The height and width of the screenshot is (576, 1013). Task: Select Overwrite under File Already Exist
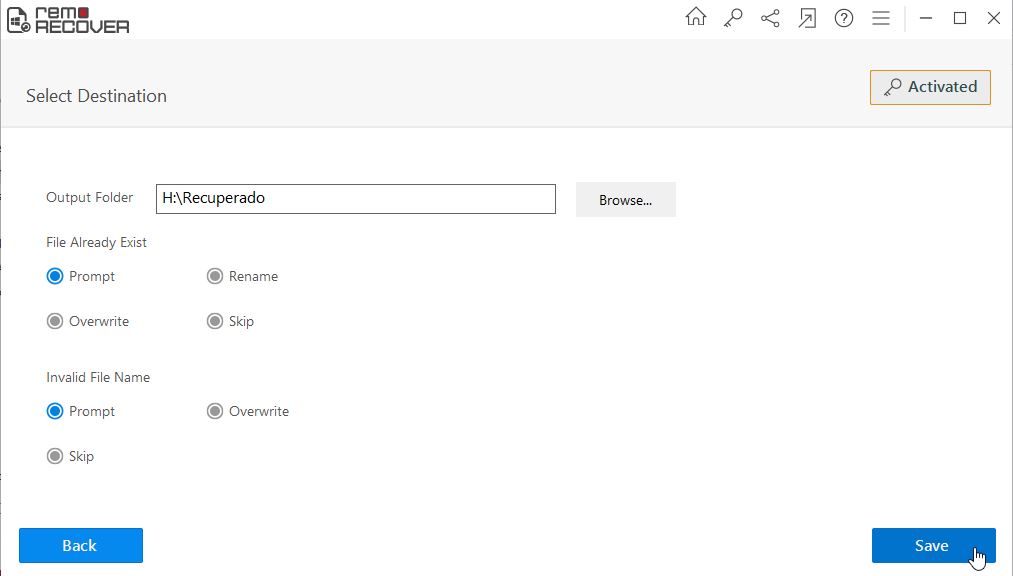coord(55,321)
